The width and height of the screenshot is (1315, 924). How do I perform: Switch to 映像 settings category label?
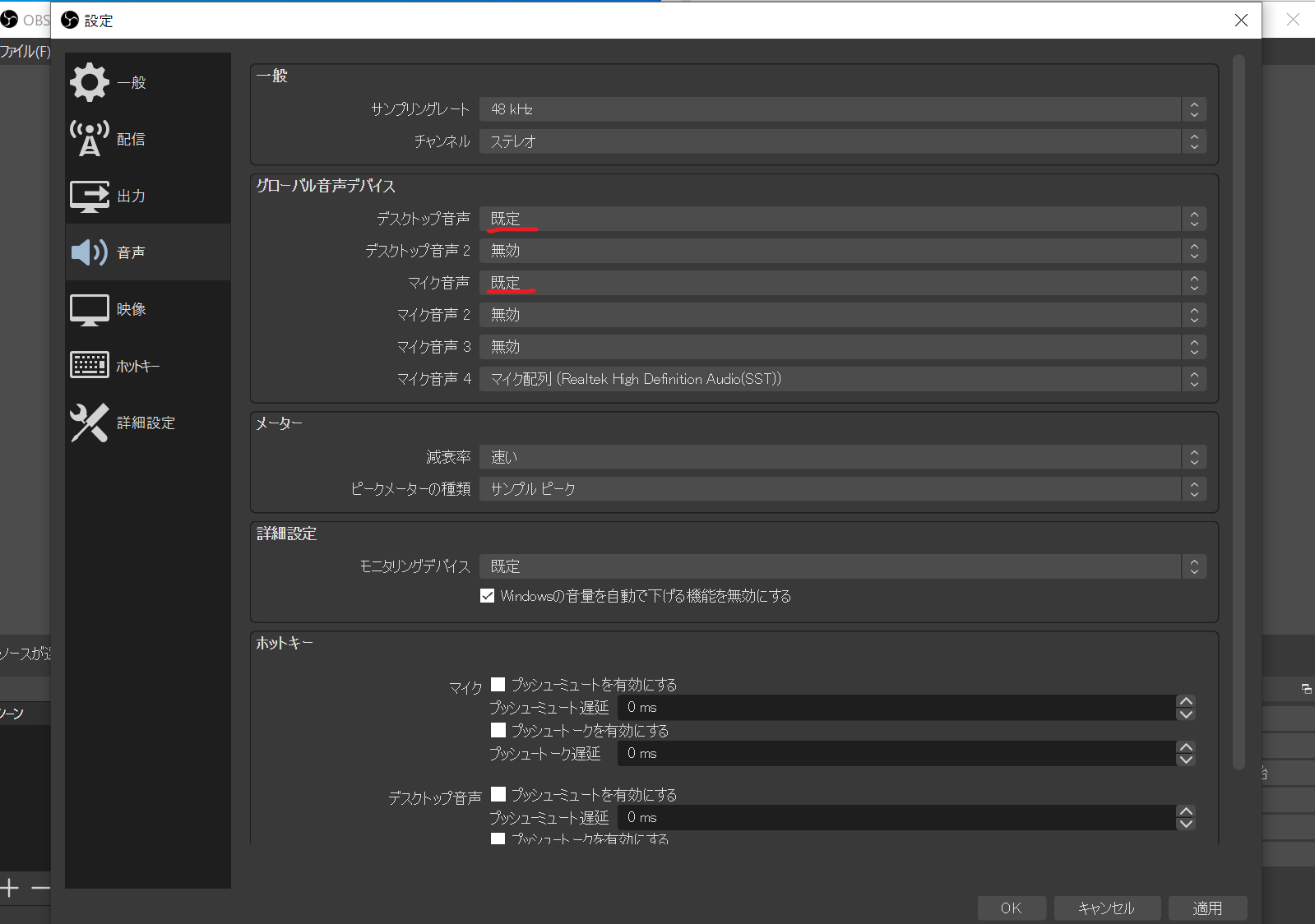tap(132, 309)
